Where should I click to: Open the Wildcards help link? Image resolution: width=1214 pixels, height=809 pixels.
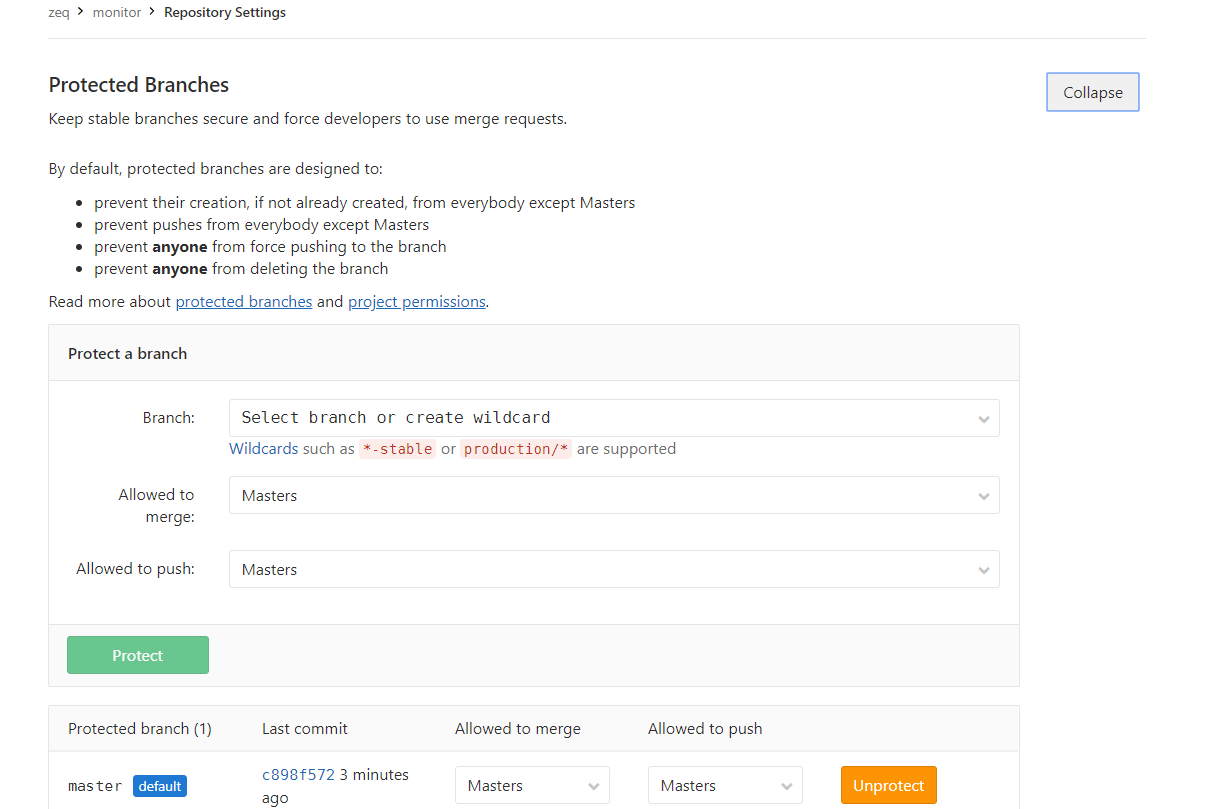point(264,449)
